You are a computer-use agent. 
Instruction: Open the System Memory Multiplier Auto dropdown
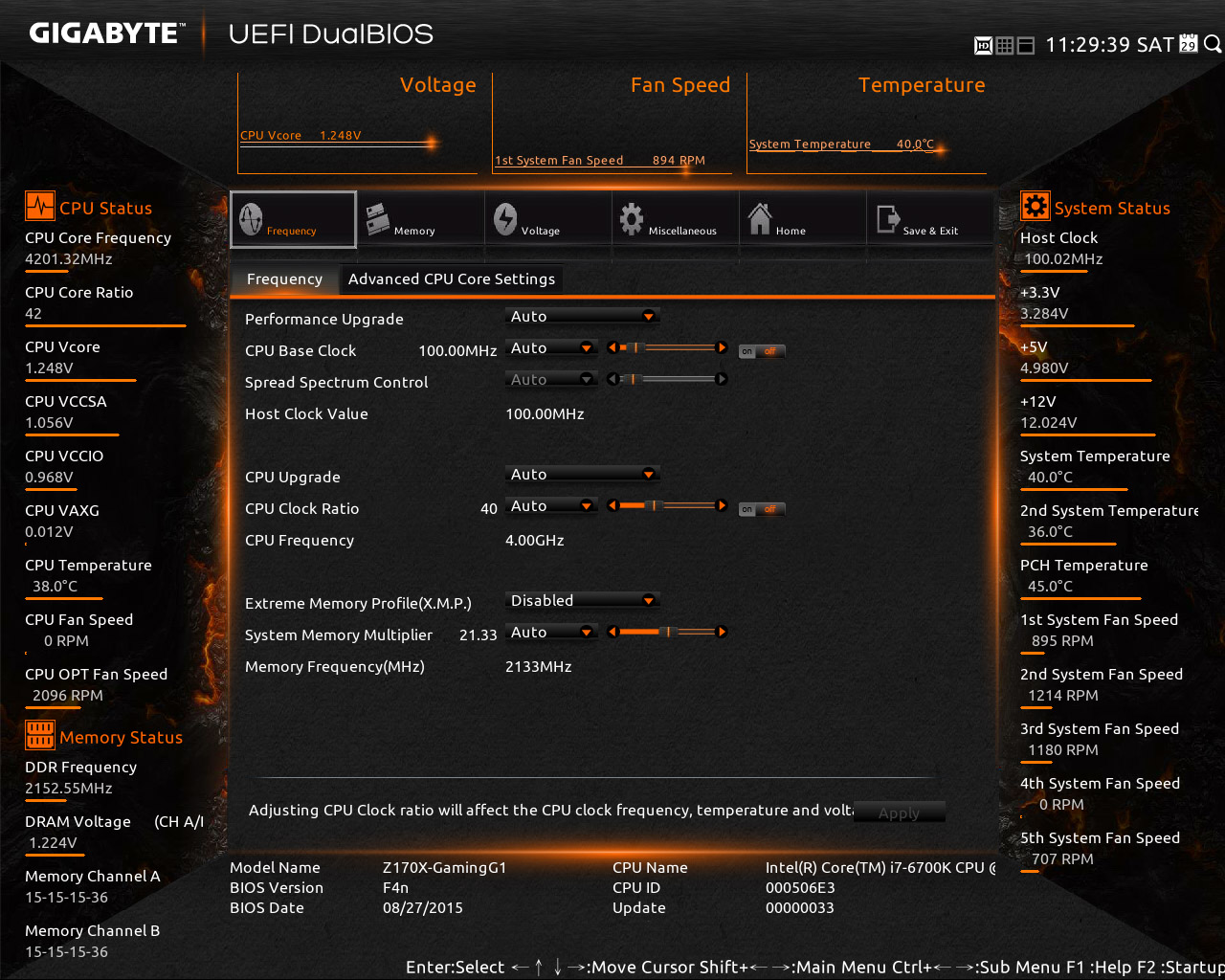click(551, 633)
